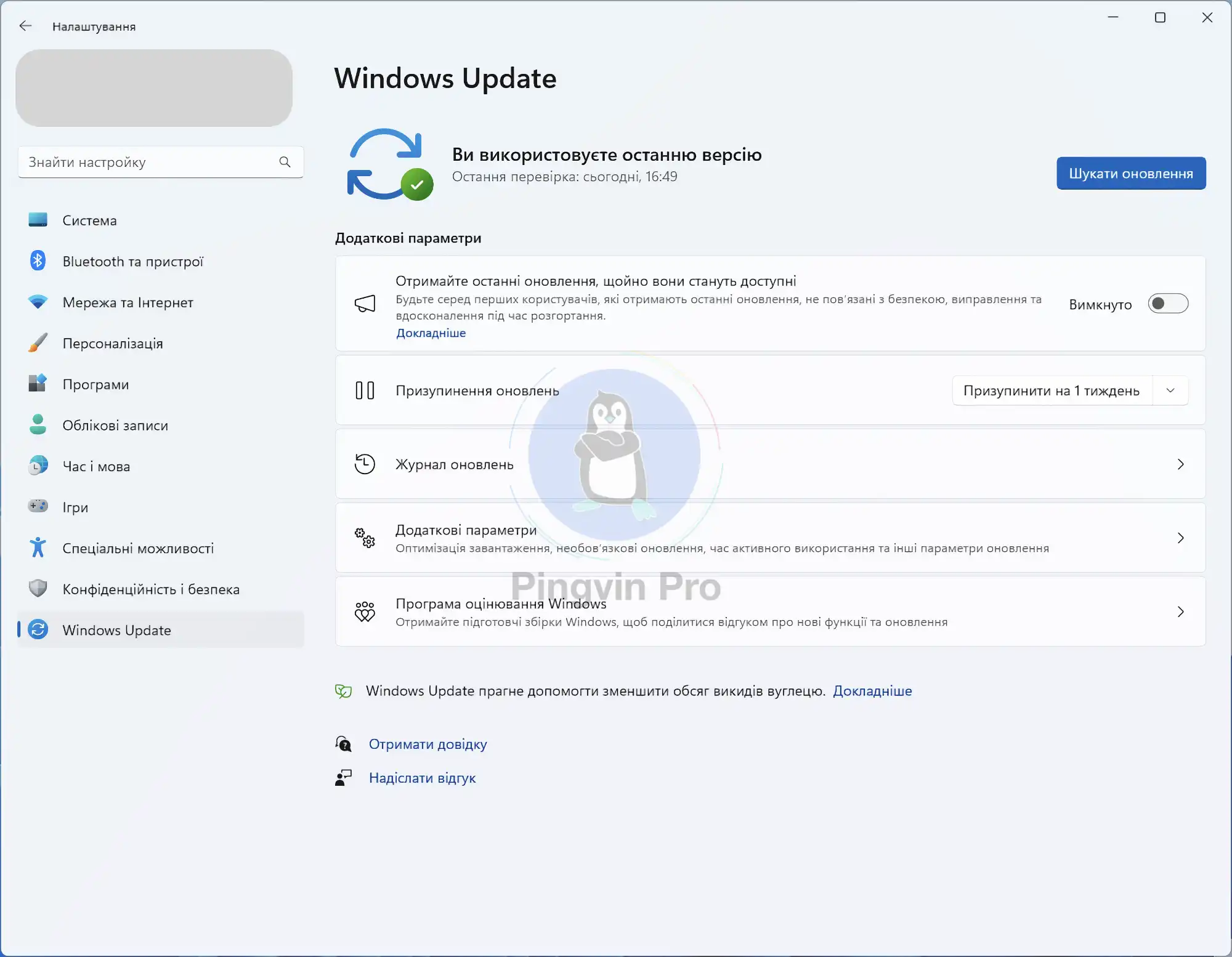
Task: Click the search magnifier icon
Action: pyautogui.click(x=285, y=162)
